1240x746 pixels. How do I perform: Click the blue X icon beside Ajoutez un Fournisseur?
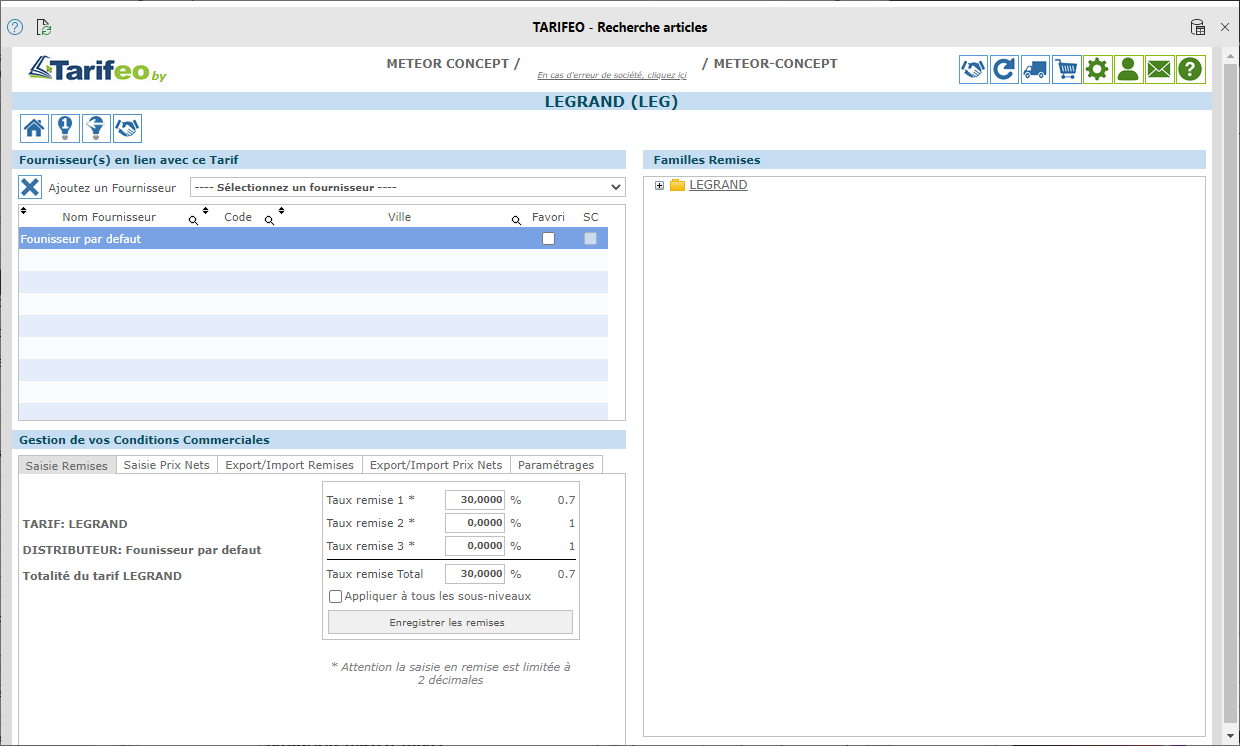pos(30,187)
